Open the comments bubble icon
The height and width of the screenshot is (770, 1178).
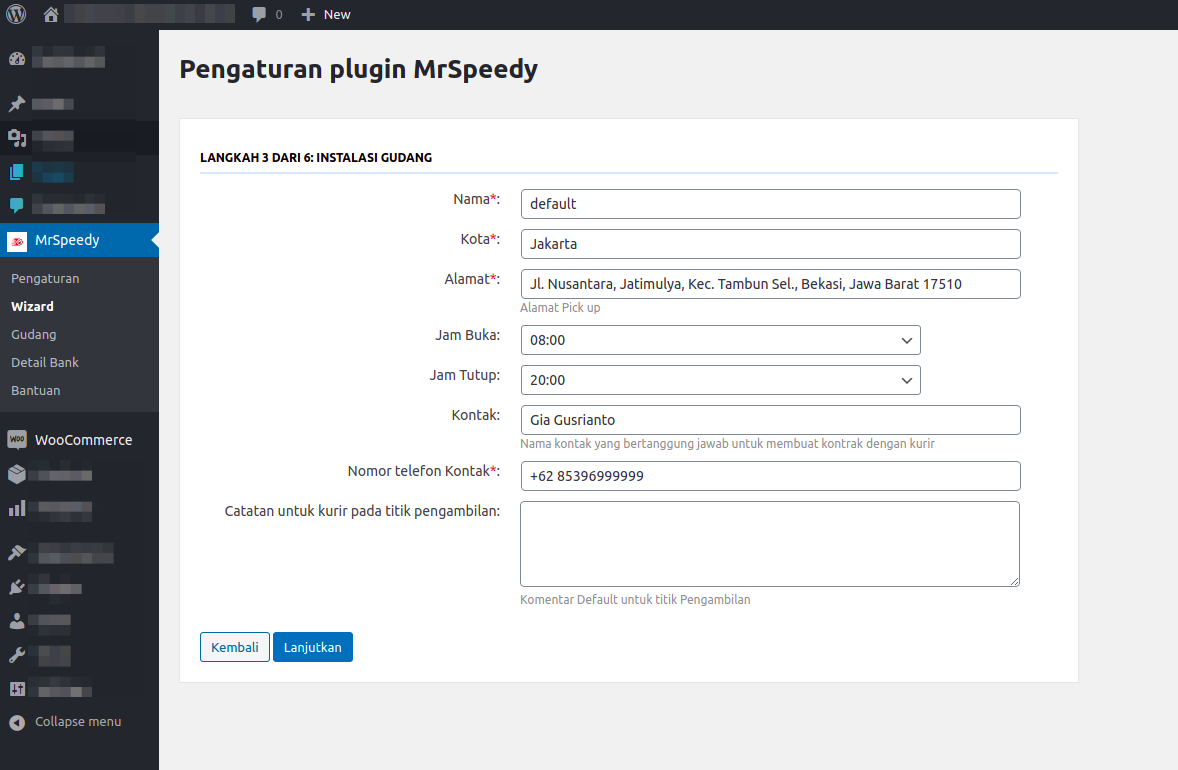(x=259, y=14)
